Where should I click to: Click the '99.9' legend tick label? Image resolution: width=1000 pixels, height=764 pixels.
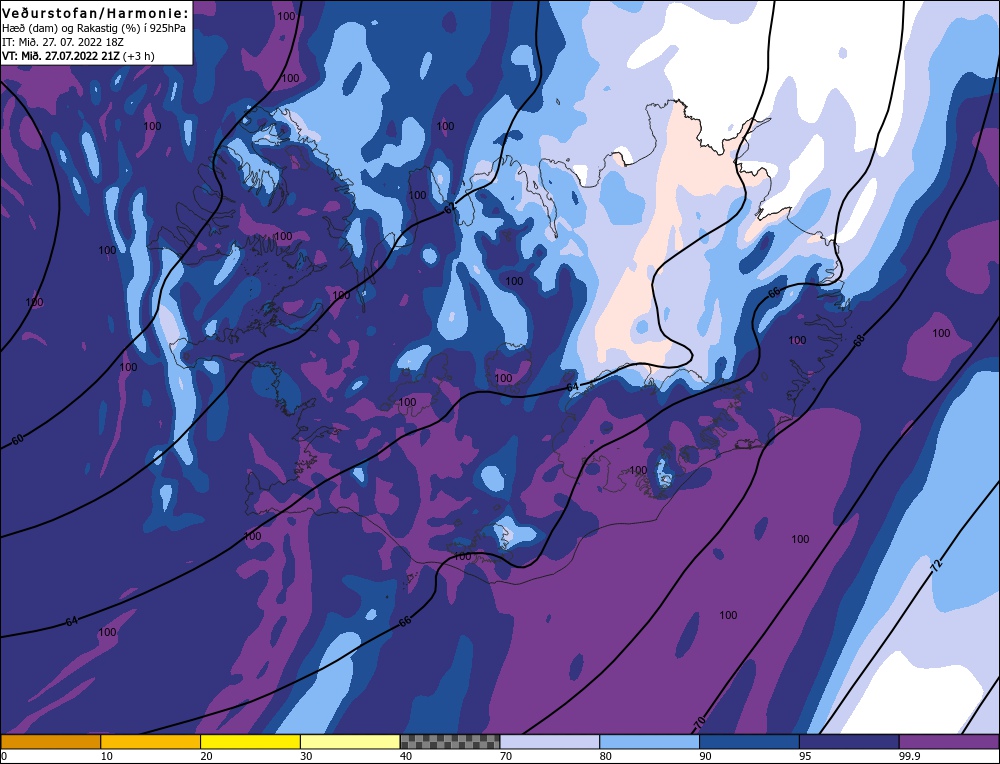tap(909, 756)
